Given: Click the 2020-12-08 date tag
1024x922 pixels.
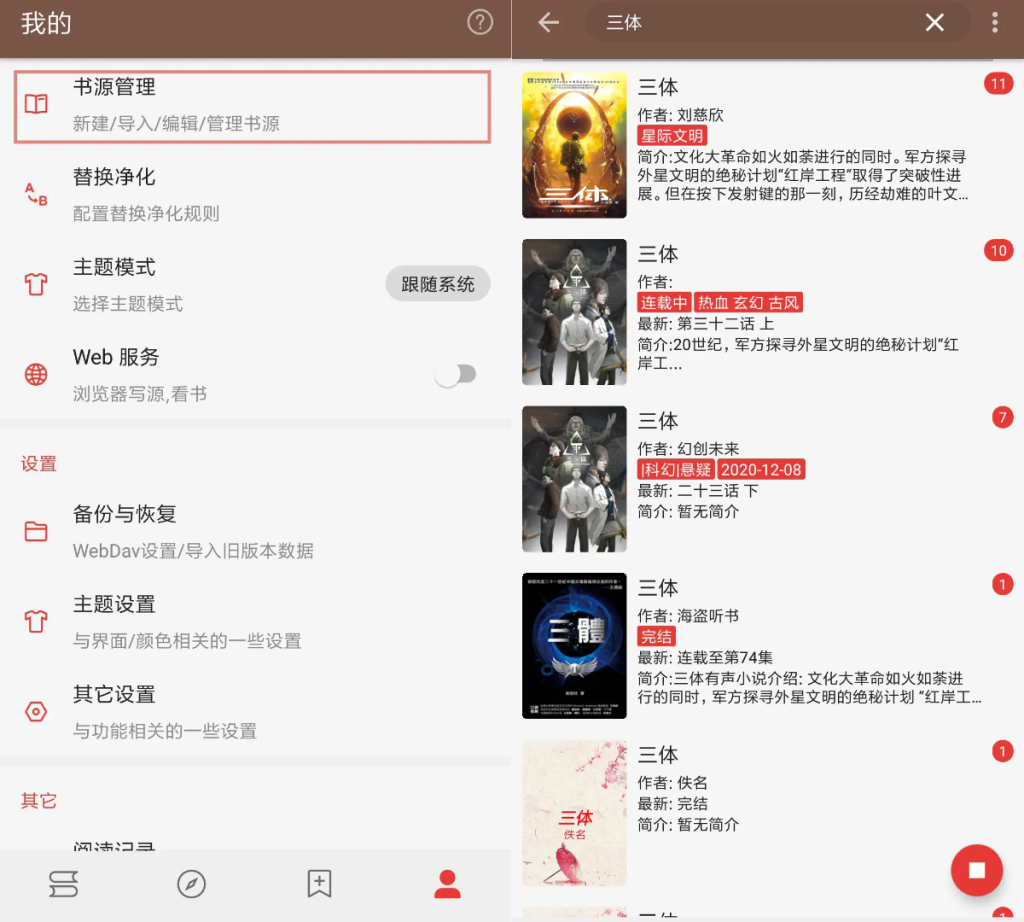Looking at the screenshot, I should click(761, 469).
